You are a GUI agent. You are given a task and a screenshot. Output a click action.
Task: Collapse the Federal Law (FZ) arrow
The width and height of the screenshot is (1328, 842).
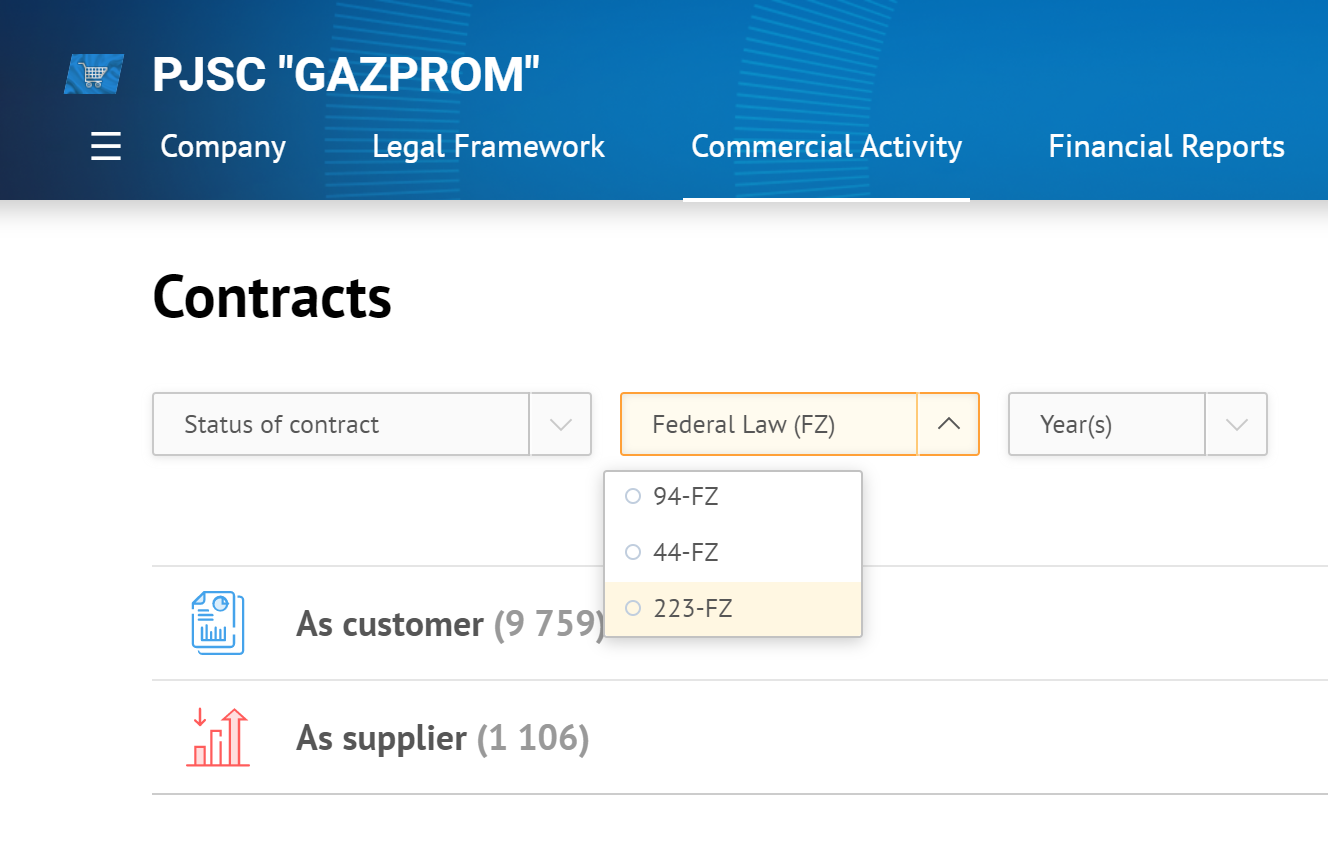point(949,424)
